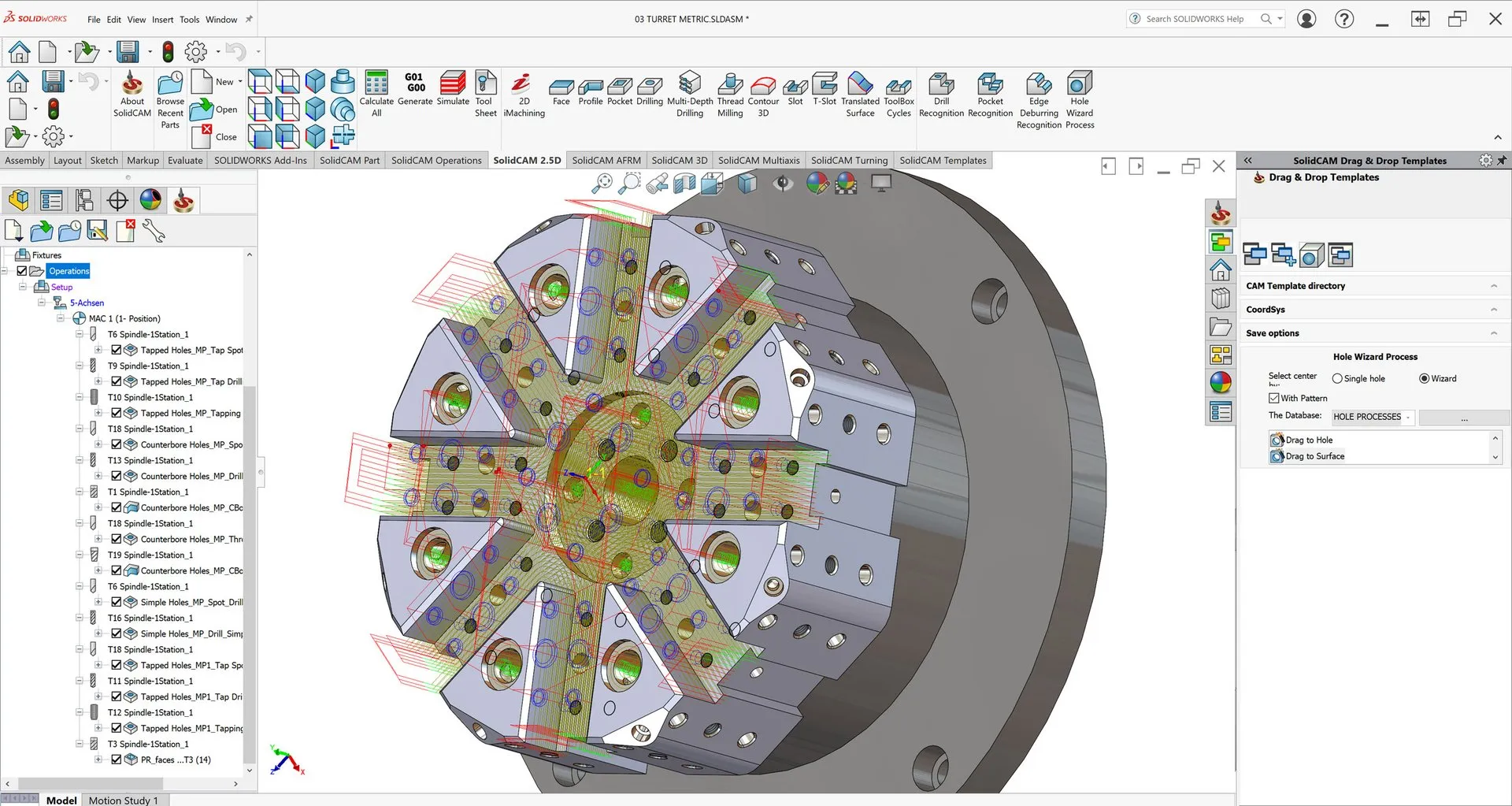Viewport: 1512px width, 806px height.
Task: Click Drag to Surface option
Action: click(1314, 456)
